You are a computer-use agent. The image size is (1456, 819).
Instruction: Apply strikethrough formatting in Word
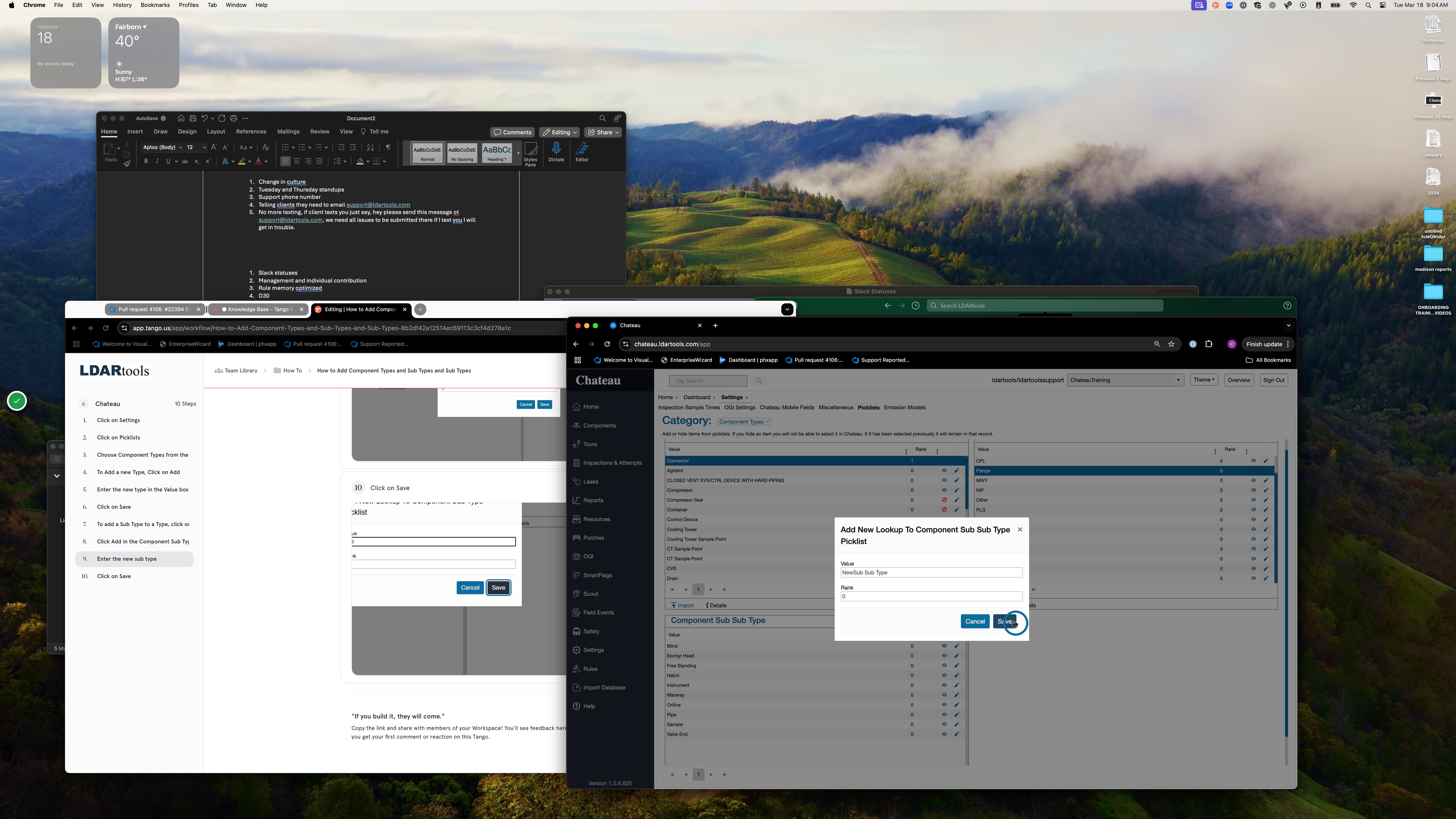[x=185, y=162]
